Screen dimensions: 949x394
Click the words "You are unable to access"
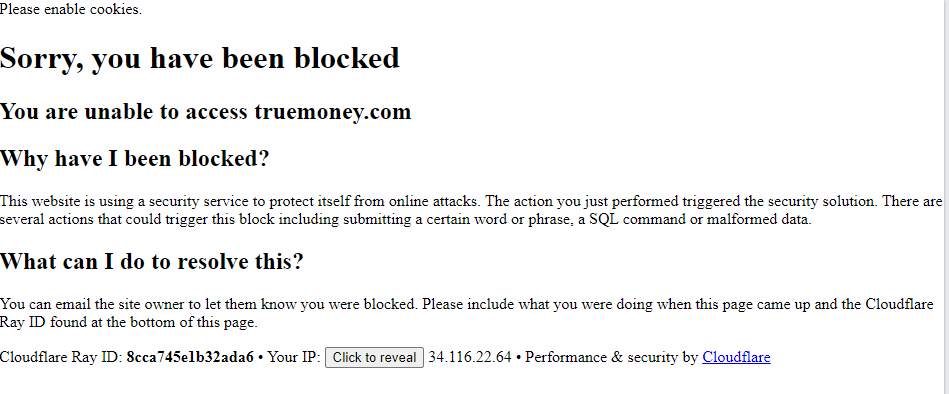123,112
